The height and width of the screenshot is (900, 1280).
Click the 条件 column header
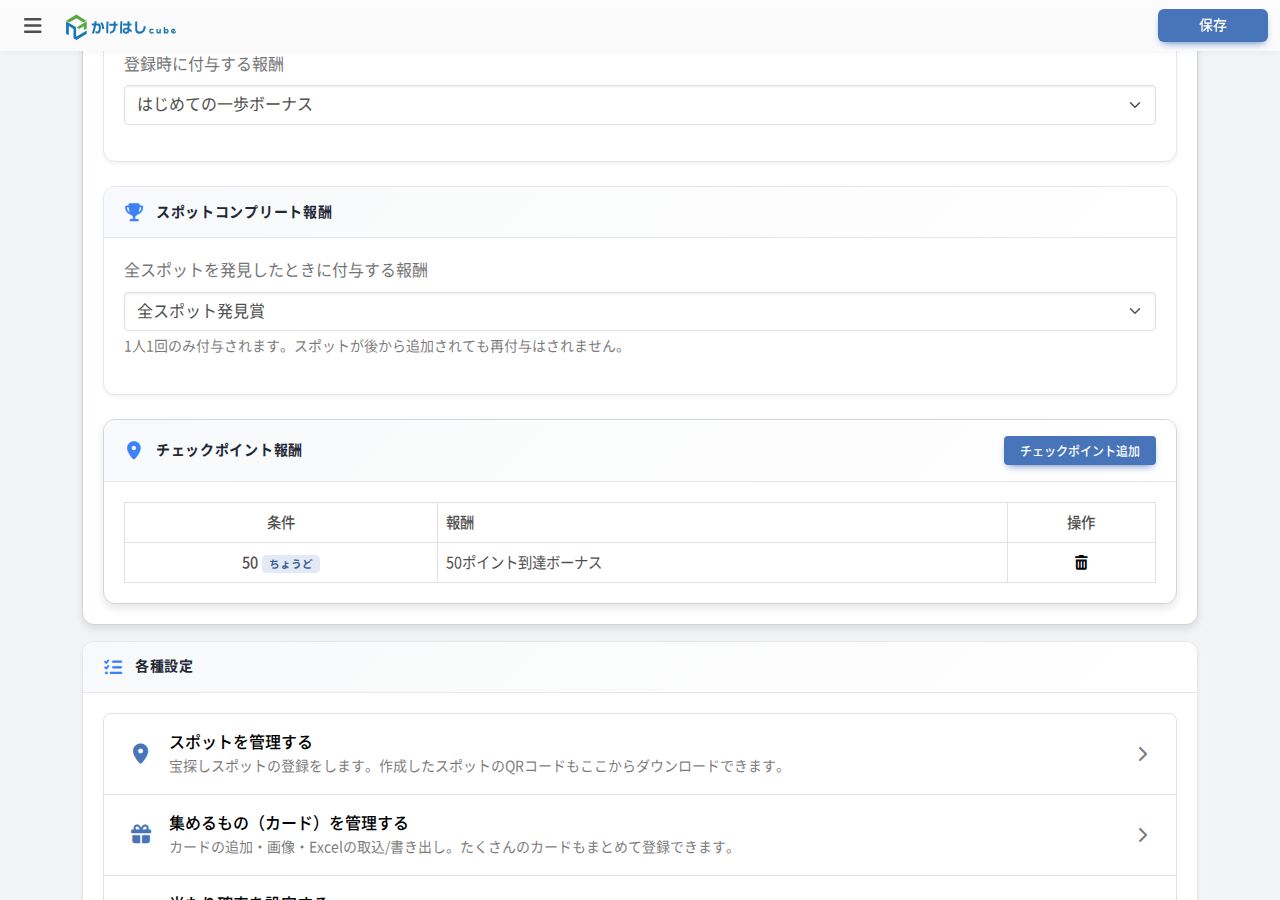[281, 523]
